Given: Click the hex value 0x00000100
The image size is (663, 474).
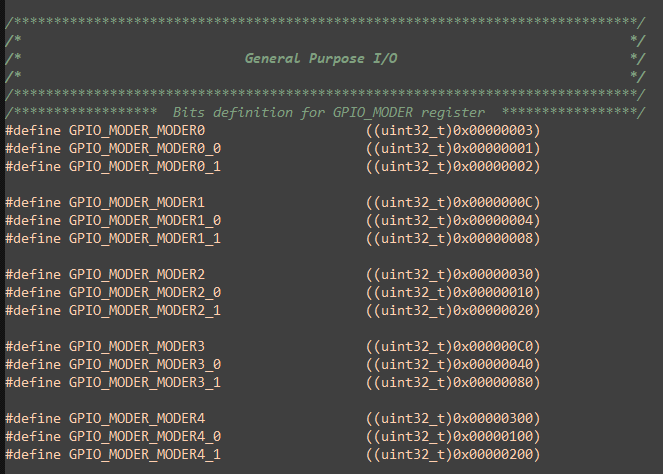Looking at the screenshot, I should pyautogui.click(x=493, y=436).
